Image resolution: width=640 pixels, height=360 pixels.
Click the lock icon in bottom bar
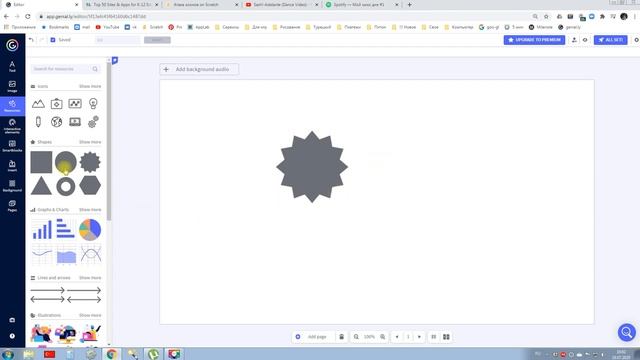pos(342,337)
